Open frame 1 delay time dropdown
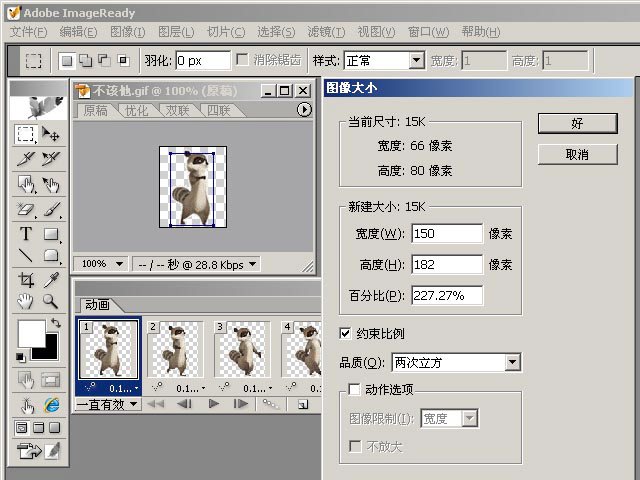 (x=136, y=388)
